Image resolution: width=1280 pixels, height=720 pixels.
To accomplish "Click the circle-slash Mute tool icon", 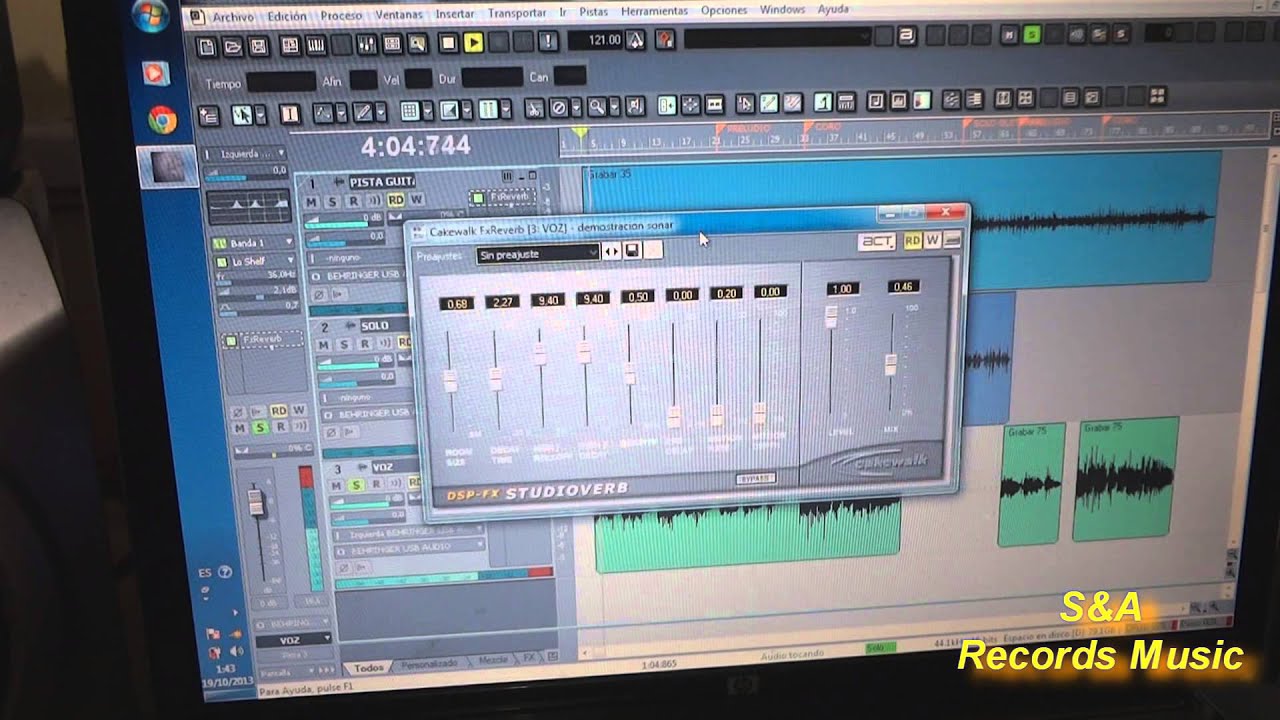I will pyautogui.click(x=559, y=107).
